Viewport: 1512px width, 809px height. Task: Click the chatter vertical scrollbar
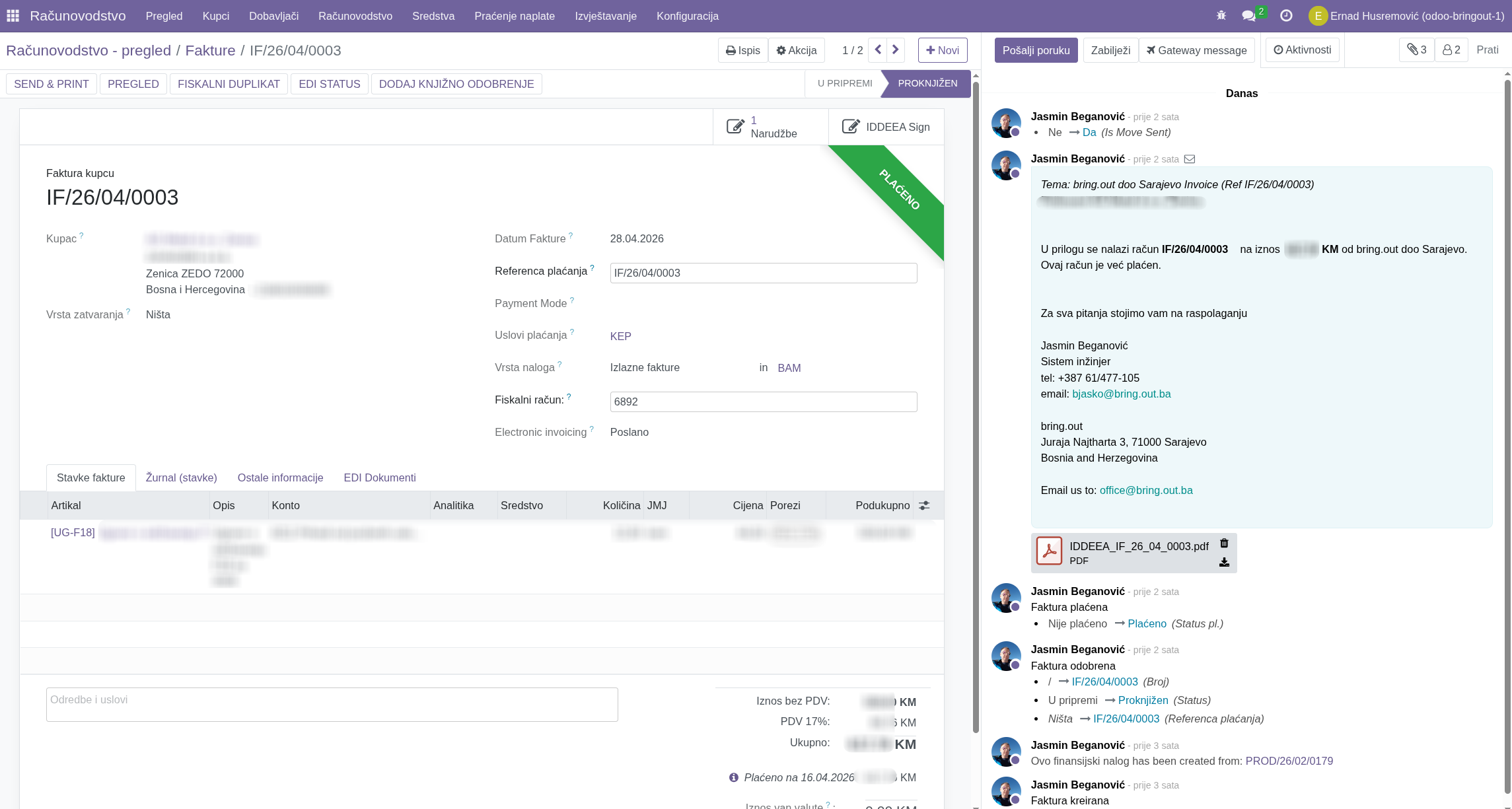coord(1507,436)
